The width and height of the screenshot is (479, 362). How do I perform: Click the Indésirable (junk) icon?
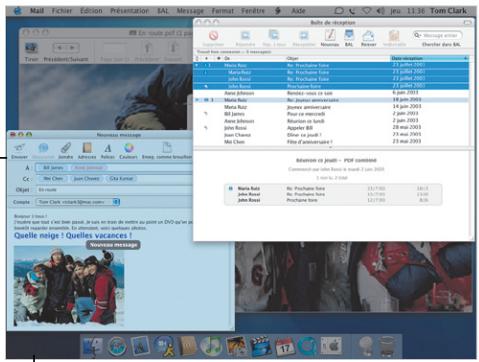point(394,35)
